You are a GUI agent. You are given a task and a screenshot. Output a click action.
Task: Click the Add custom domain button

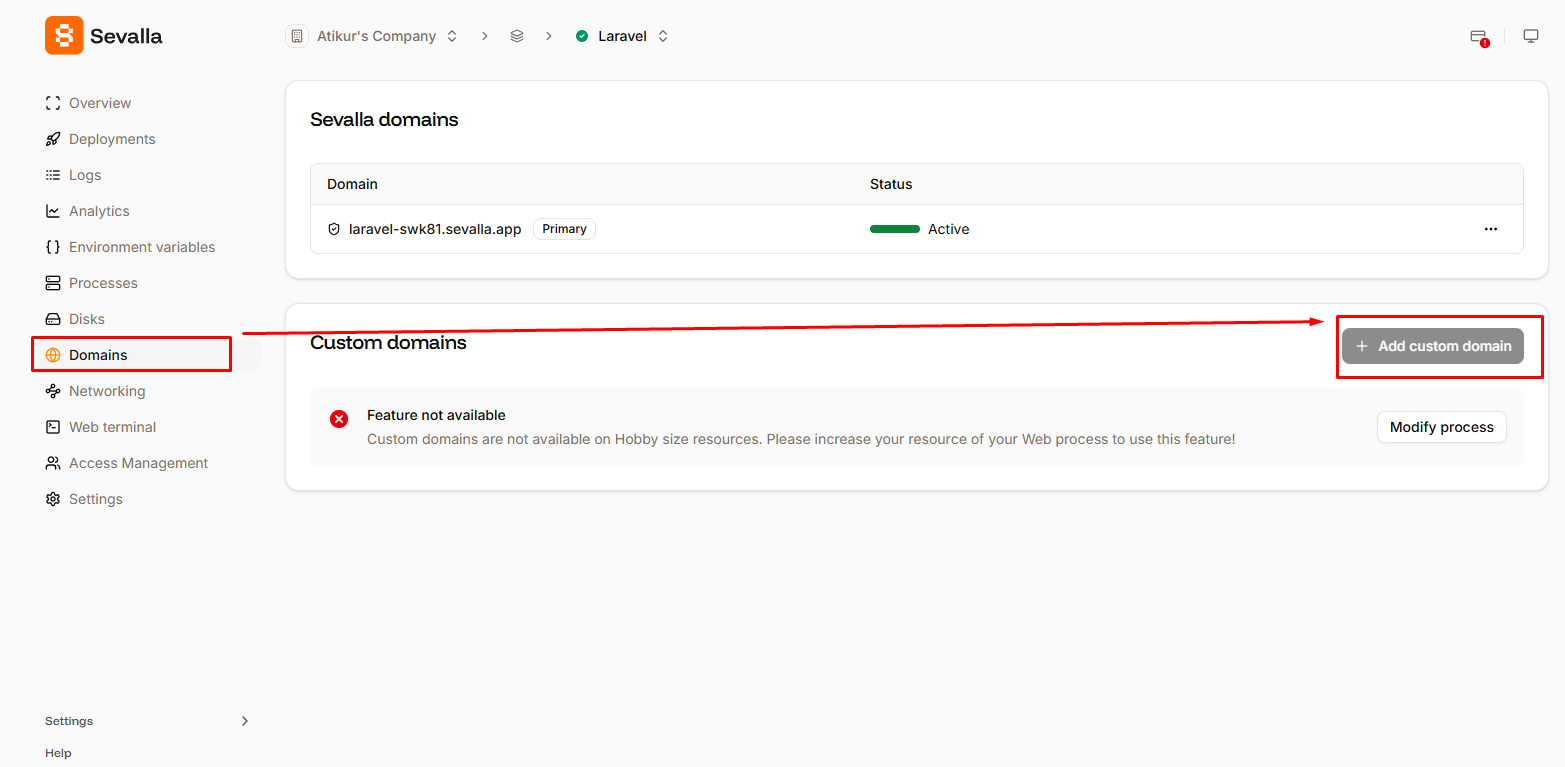click(x=1432, y=346)
